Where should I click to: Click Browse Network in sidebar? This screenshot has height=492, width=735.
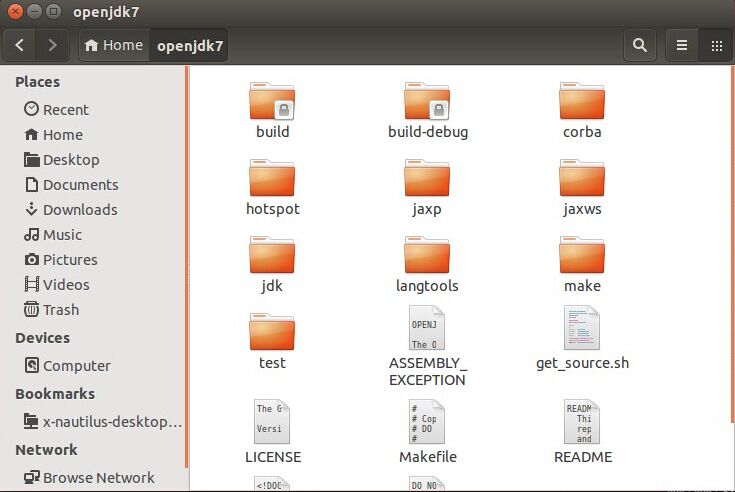[98, 478]
